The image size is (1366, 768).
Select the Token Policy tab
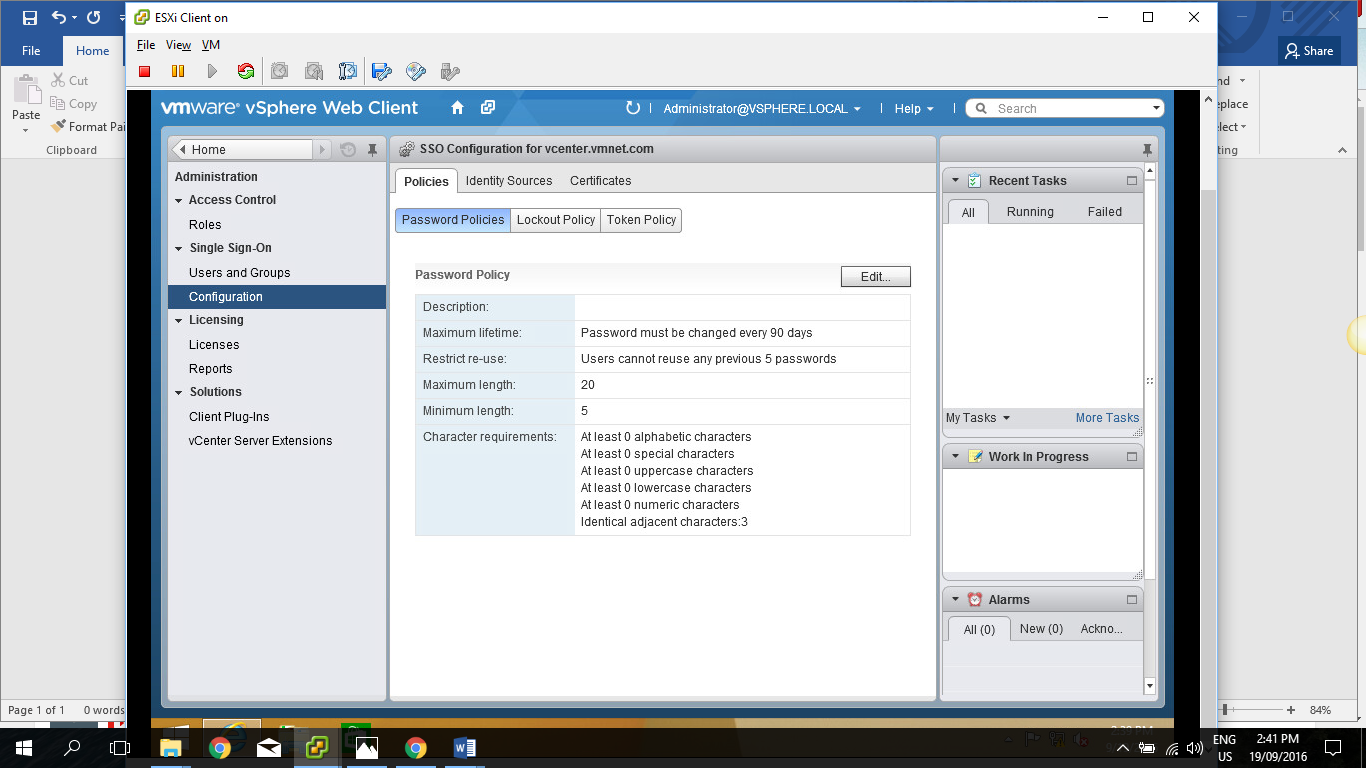(641, 220)
